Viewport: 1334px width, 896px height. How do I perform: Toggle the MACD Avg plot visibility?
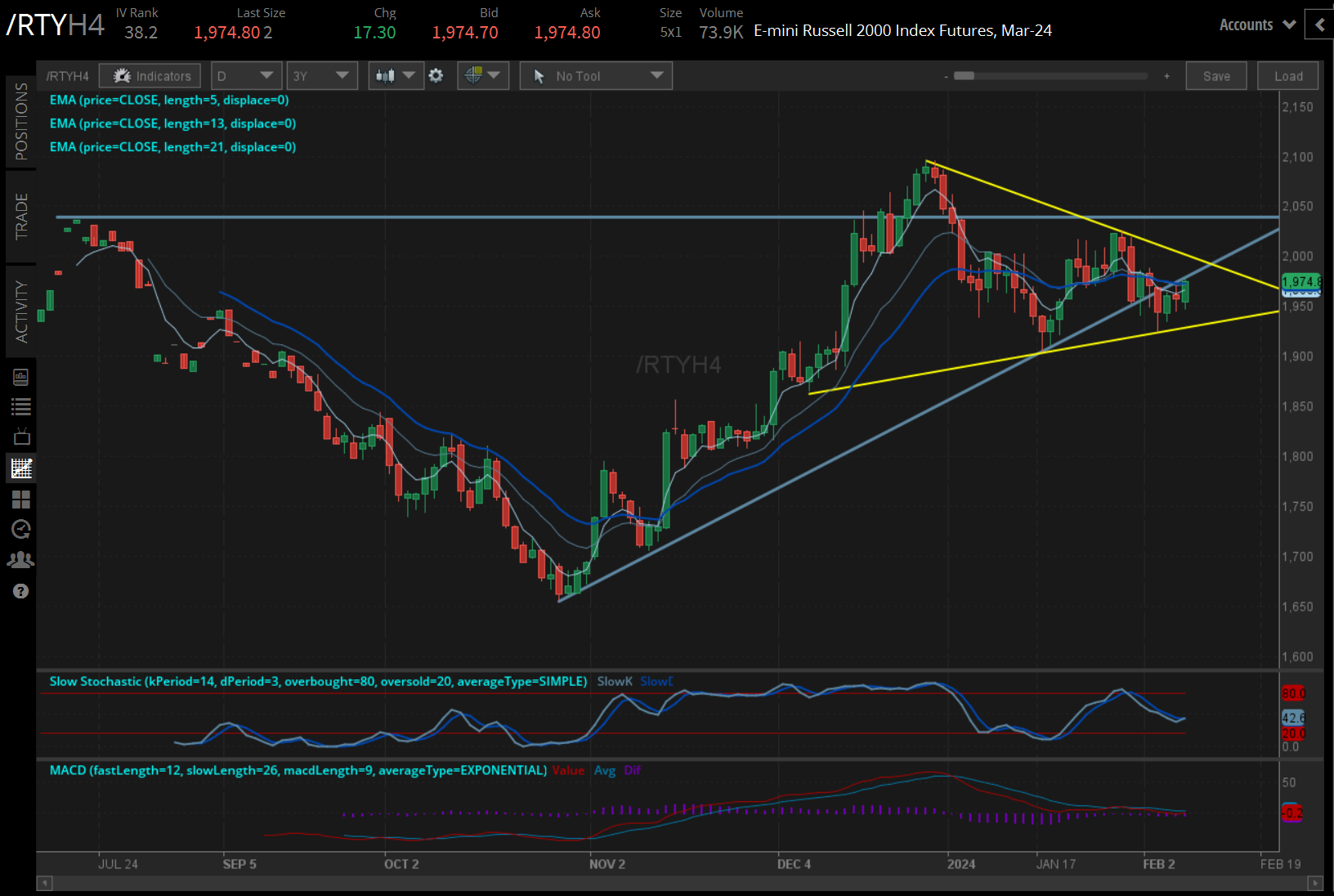coord(606,770)
